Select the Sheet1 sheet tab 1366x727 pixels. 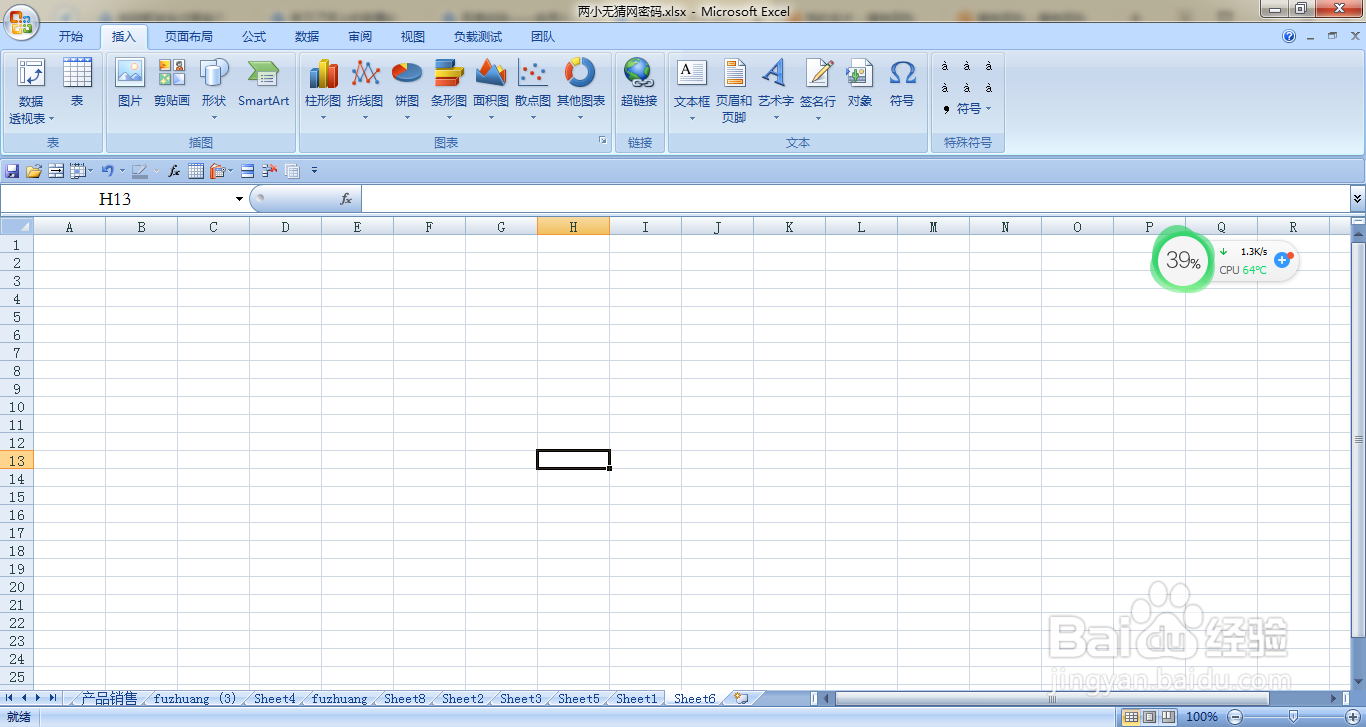tap(637, 698)
